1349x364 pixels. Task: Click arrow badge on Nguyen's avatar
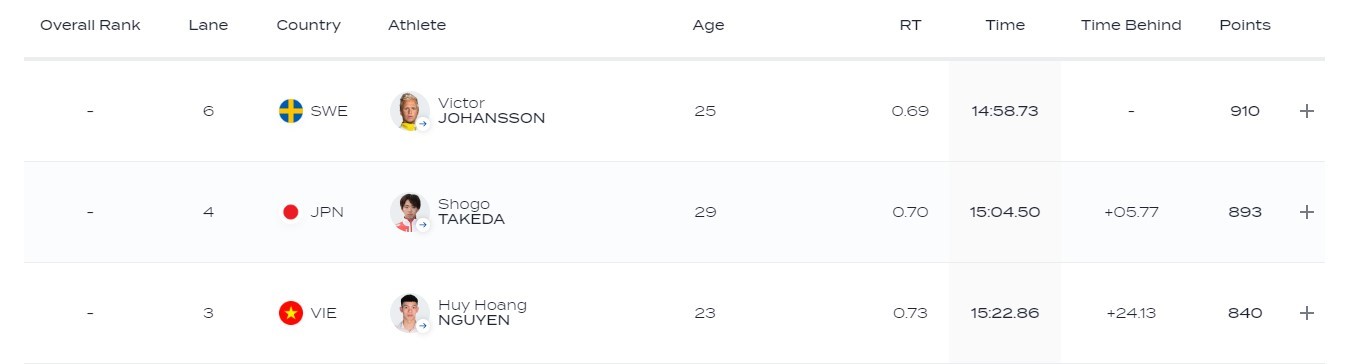(423, 326)
